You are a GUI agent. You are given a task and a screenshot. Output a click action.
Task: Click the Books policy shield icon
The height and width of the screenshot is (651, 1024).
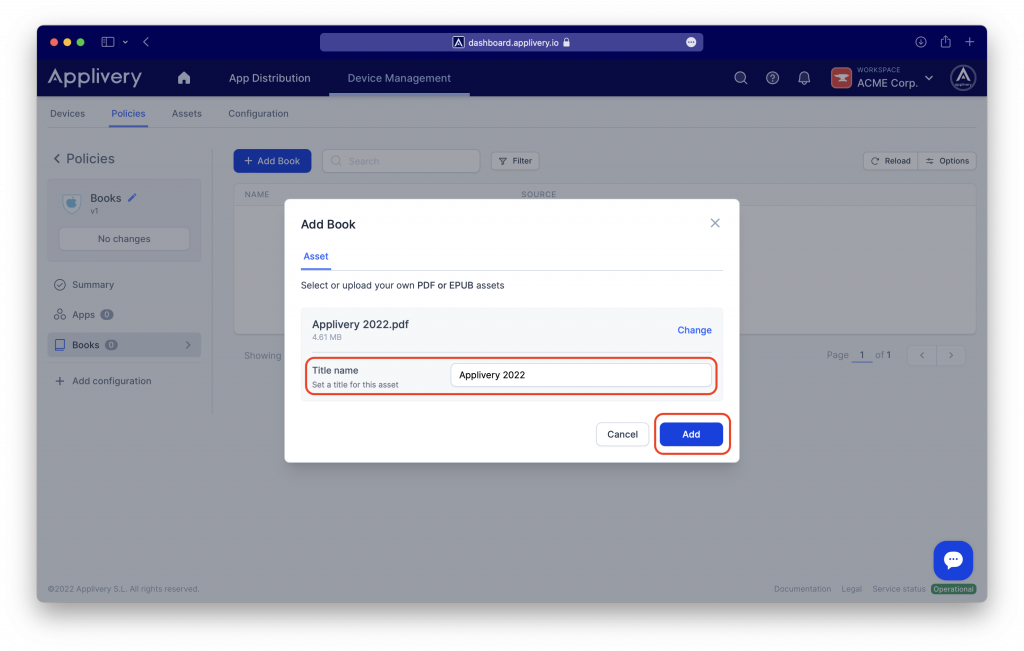72,203
